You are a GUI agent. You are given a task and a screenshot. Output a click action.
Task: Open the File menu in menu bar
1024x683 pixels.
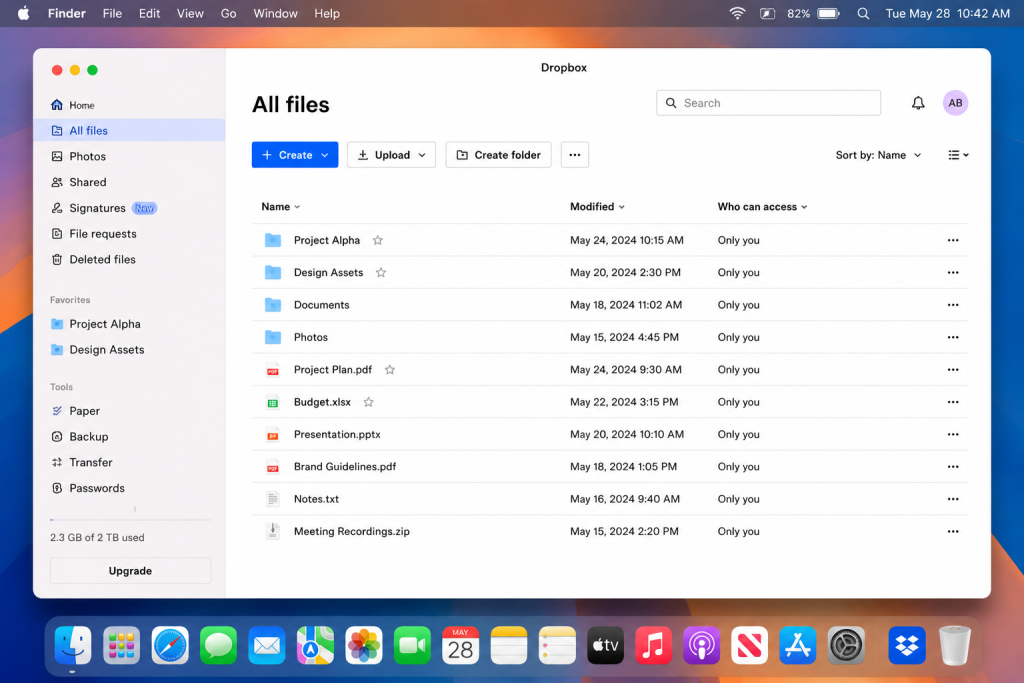pos(112,13)
